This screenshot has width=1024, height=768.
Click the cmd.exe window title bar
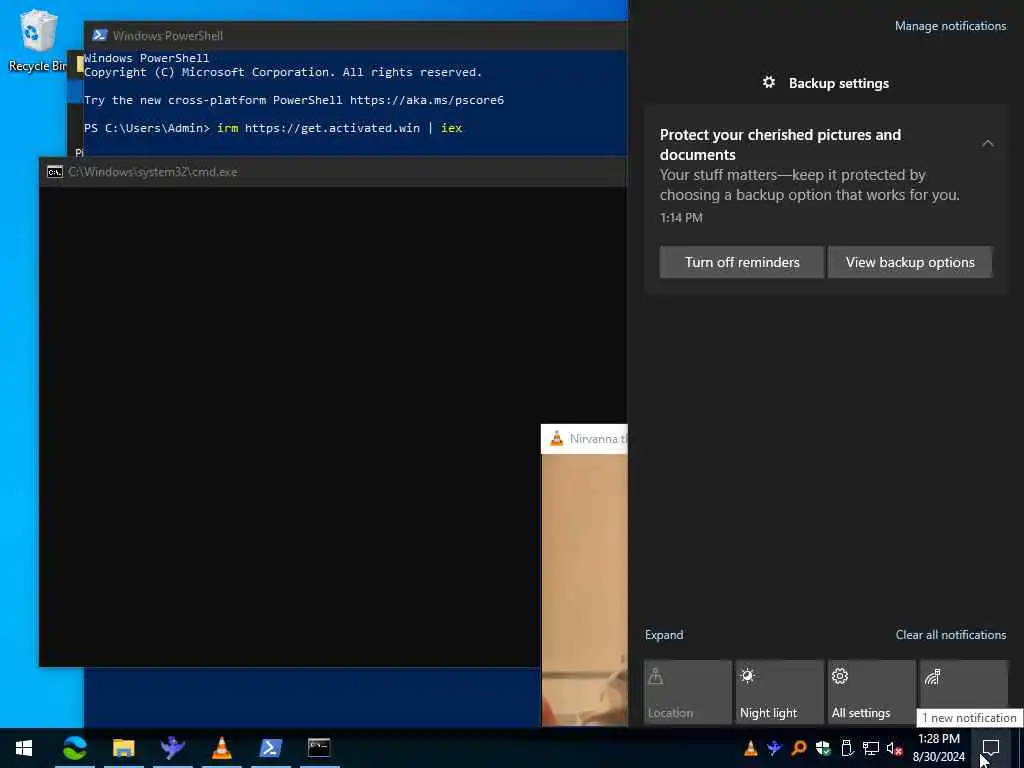click(333, 172)
